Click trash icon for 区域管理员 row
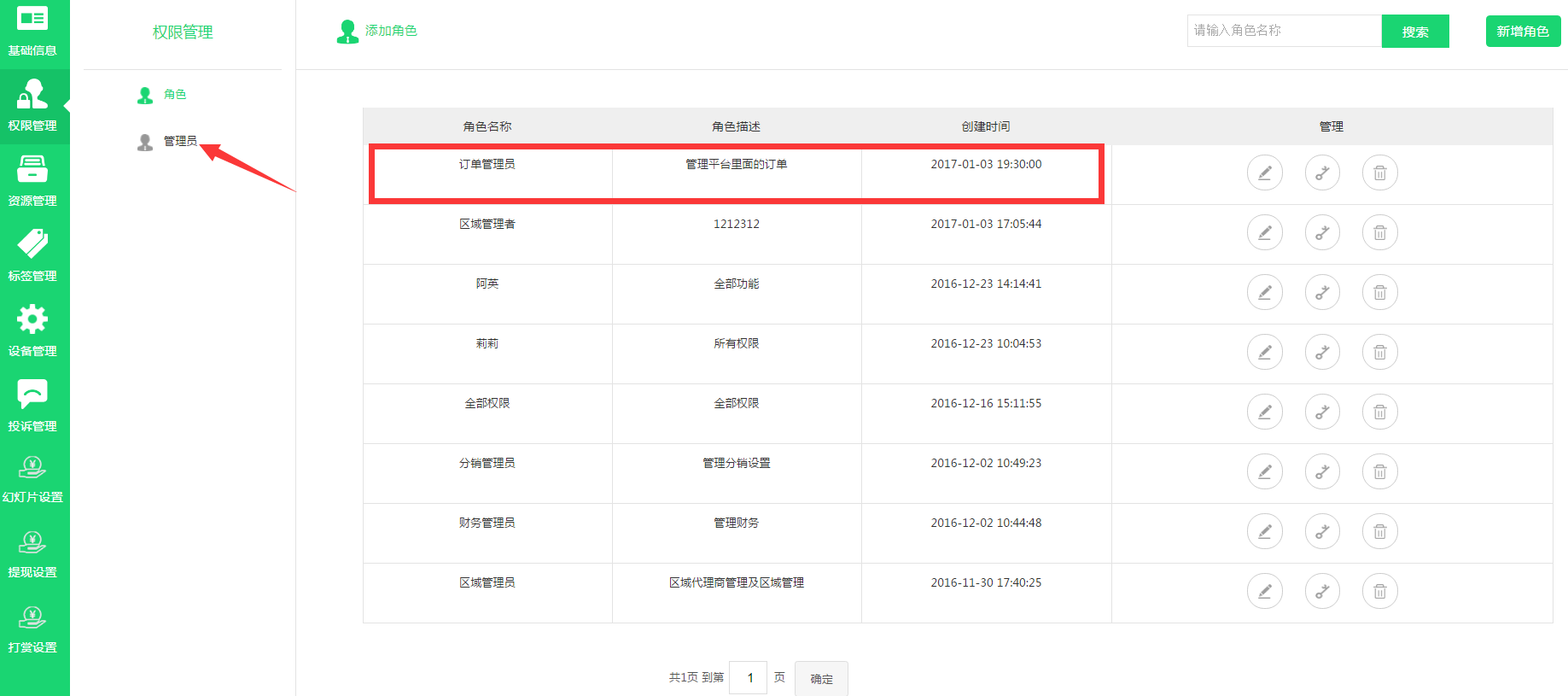The image size is (1568, 696). coord(1379,592)
